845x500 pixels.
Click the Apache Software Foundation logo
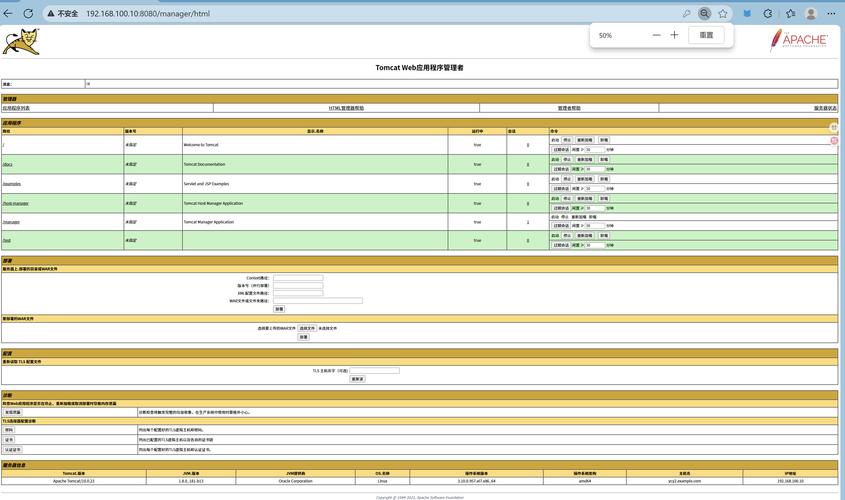click(799, 41)
